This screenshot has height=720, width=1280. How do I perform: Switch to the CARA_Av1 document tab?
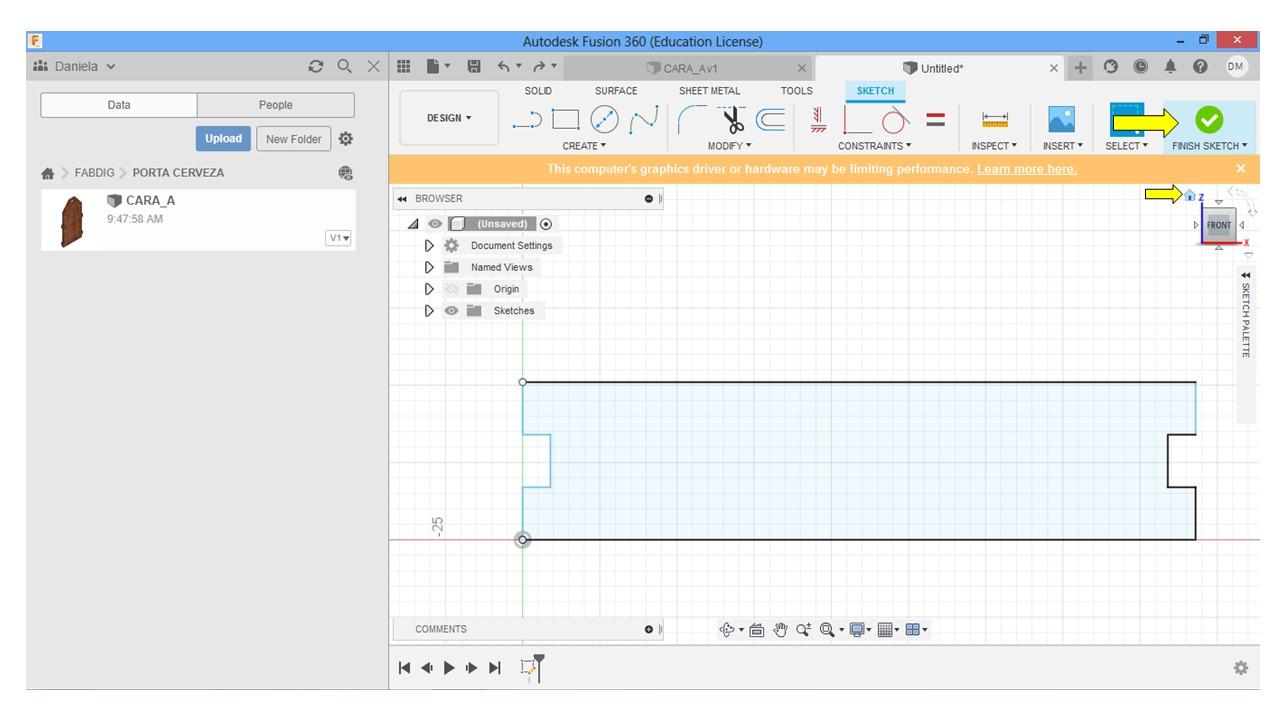coord(690,68)
